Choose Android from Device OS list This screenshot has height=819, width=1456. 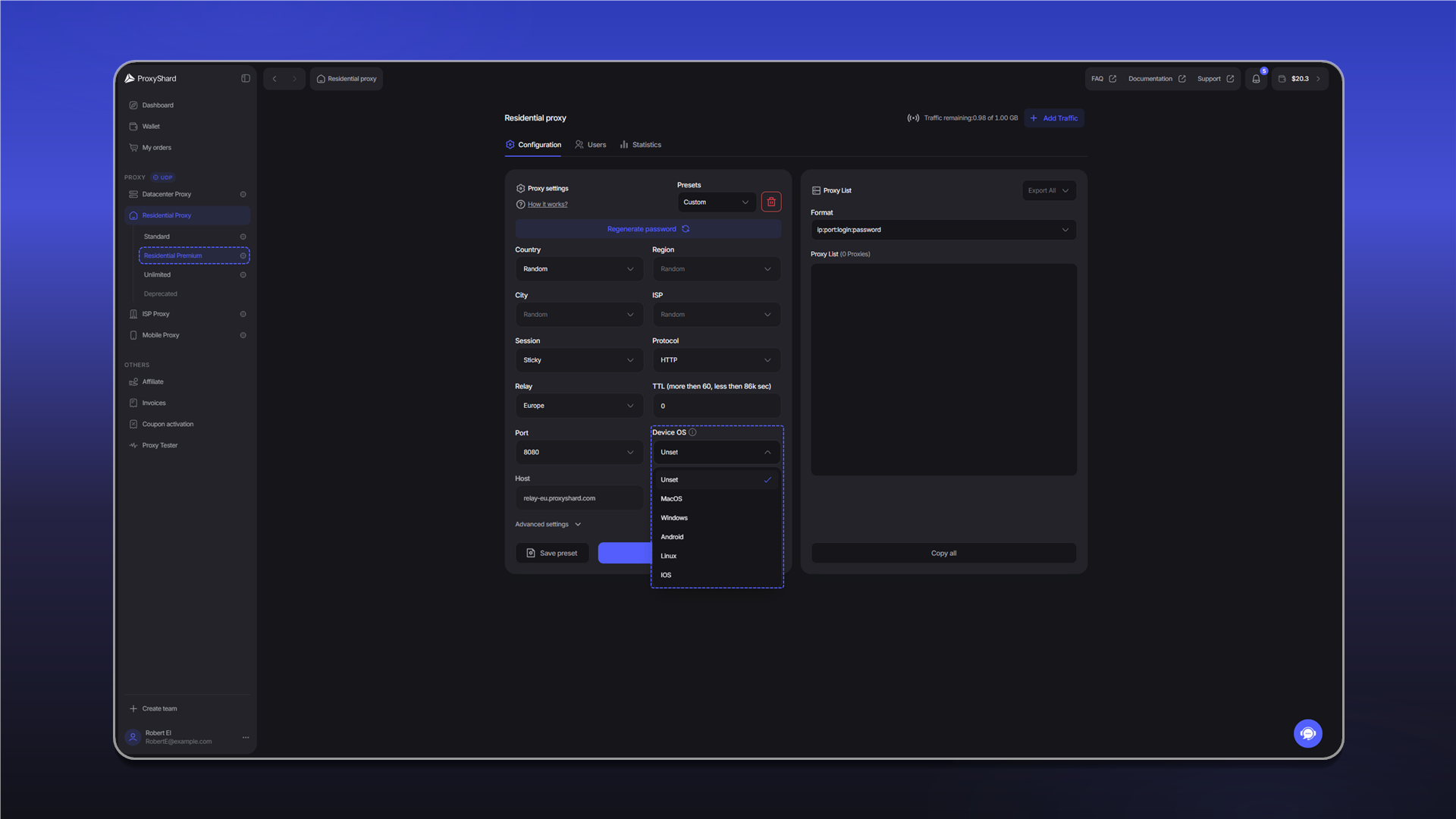pos(716,537)
